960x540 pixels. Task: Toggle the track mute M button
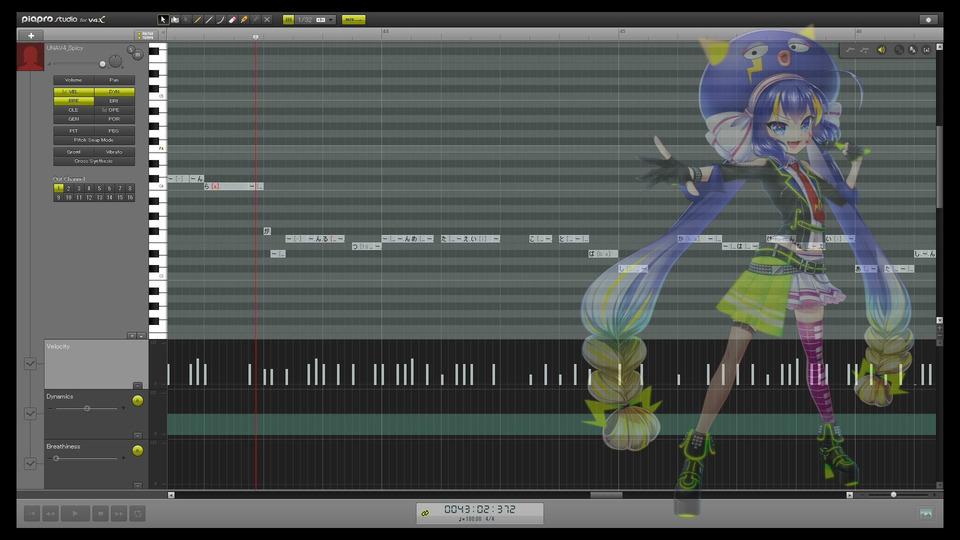pos(138,55)
